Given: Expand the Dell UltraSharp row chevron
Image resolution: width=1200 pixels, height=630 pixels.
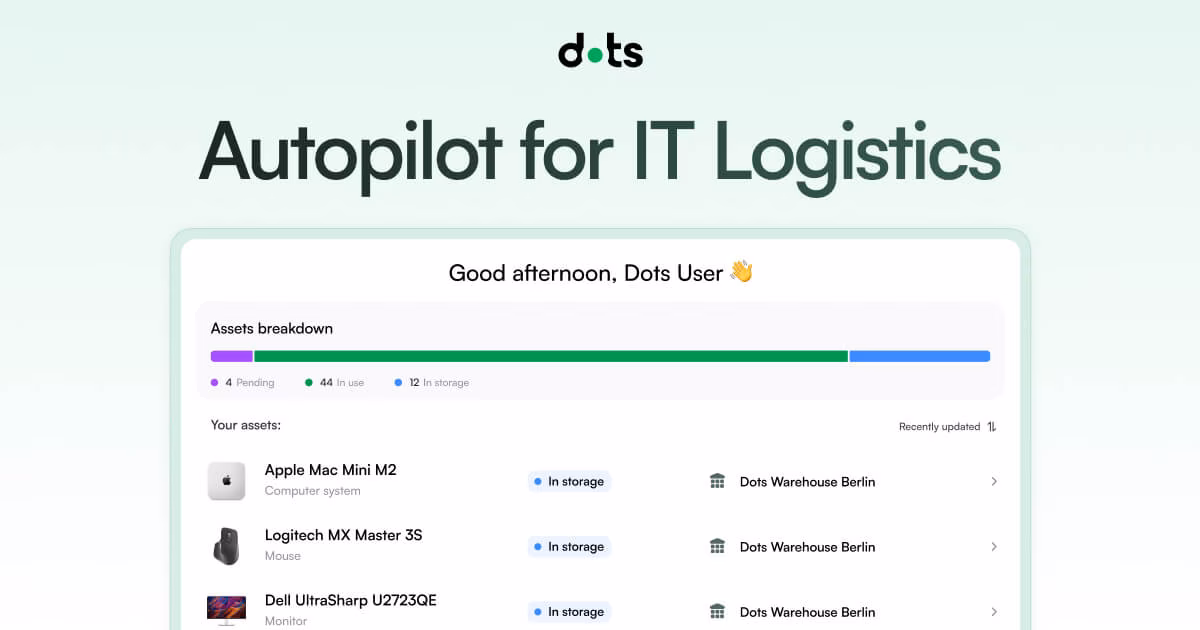Looking at the screenshot, I should point(994,611).
